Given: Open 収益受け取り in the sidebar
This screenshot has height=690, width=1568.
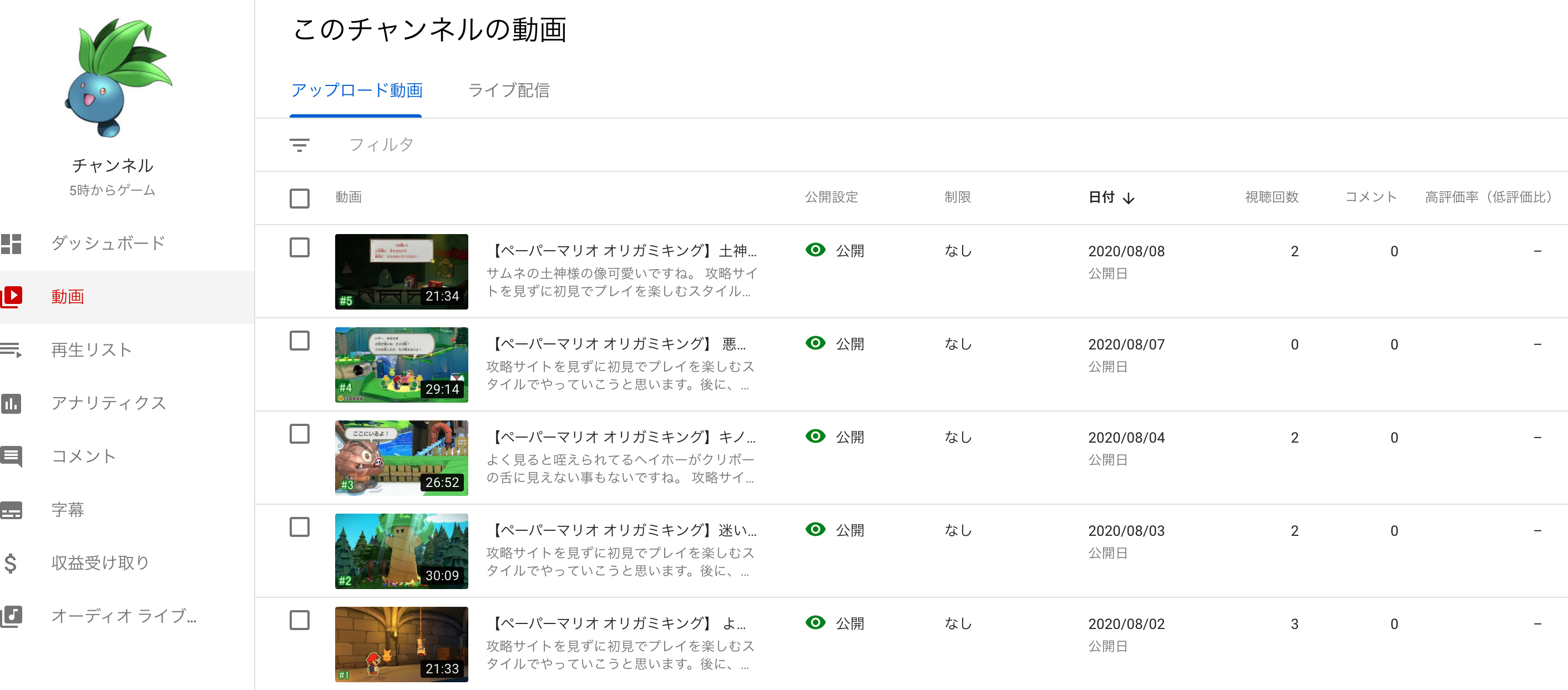Looking at the screenshot, I should [x=100, y=563].
